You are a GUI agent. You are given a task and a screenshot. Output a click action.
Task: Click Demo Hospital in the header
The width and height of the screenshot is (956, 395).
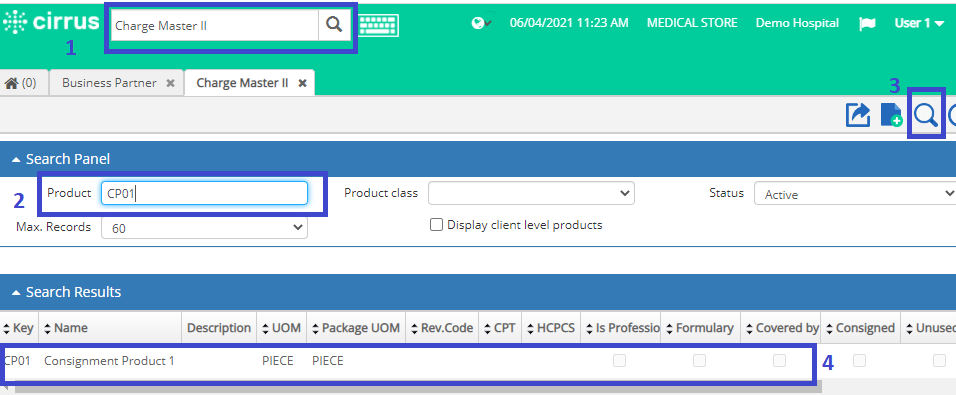pos(797,23)
